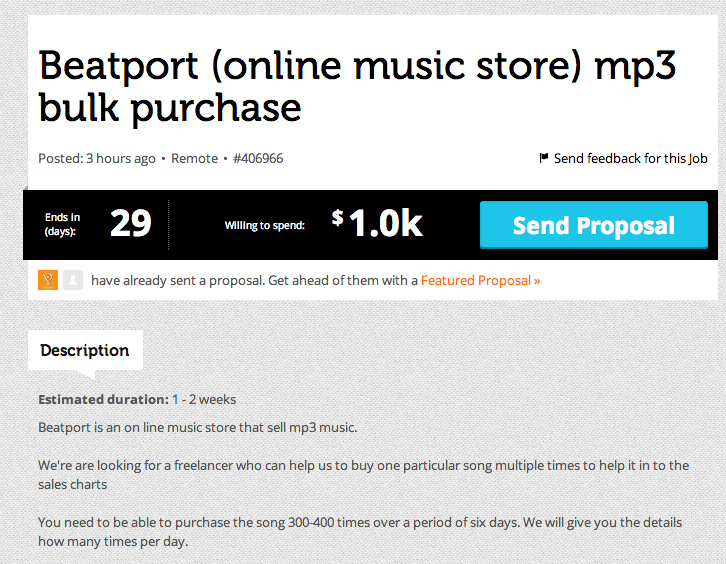The width and height of the screenshot is (726, 564).
Task: Click the Posted 3 hours ago text
Action: coord(97,158)
